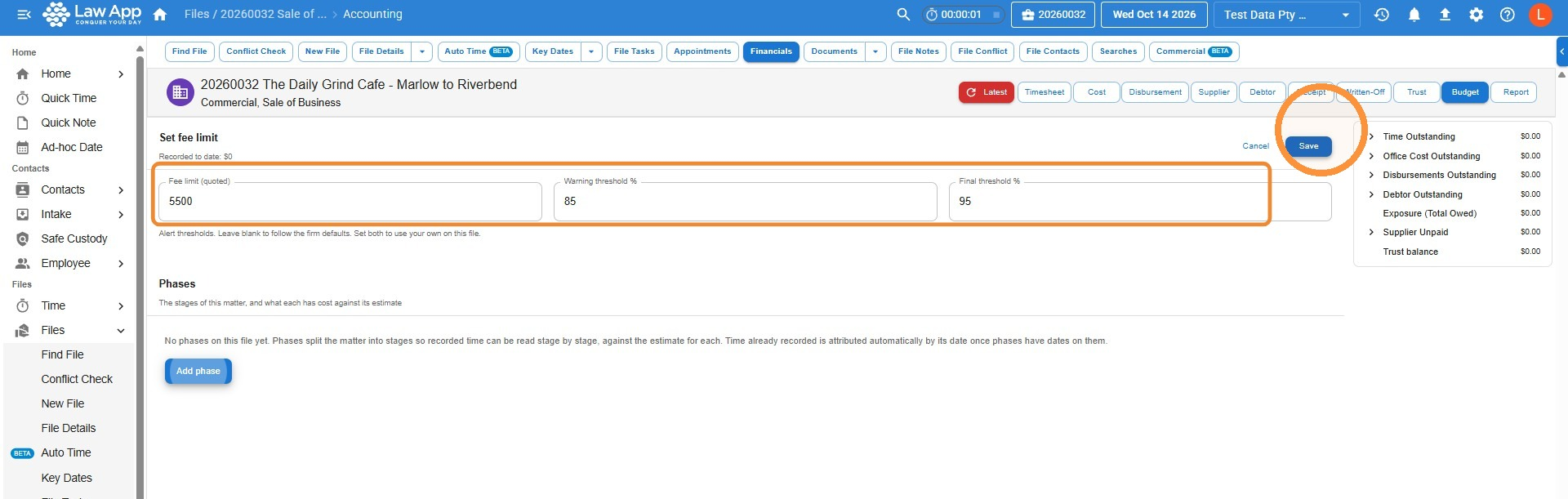This screenshot has width=1568, height=499.
Task: Click the Latest refresh button
Action: point(987,92)
